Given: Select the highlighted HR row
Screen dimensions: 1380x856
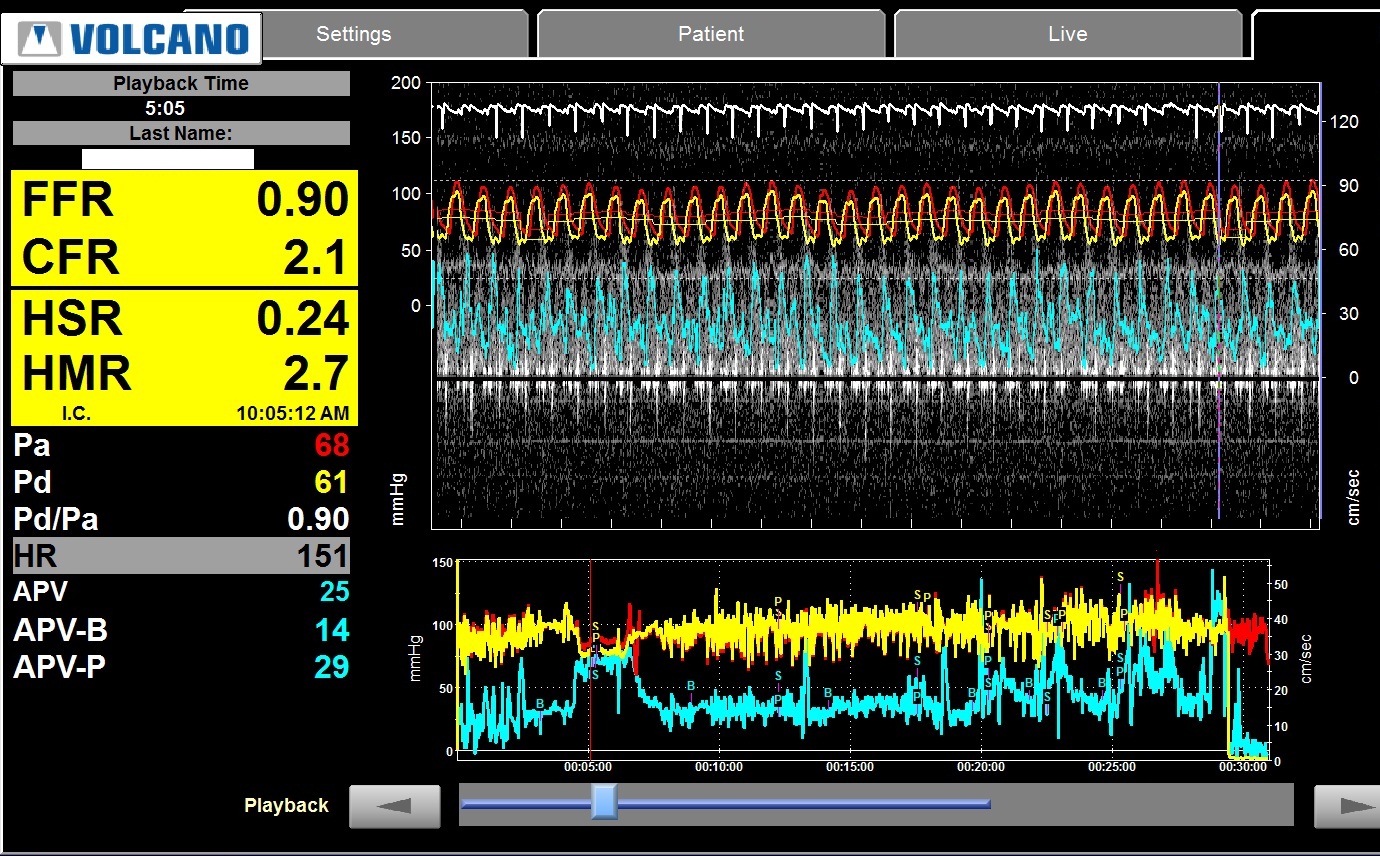Looking at the screenshot, I should (181, 556).
